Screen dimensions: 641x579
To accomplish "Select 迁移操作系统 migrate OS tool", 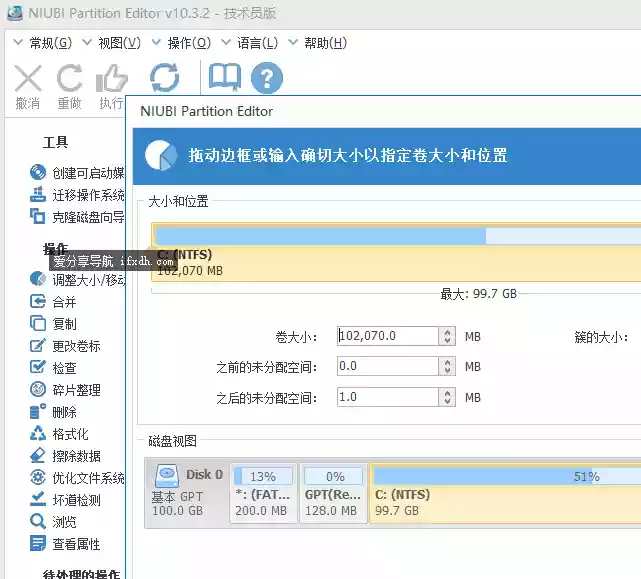I will pyautogui.click(x=77, y=195).
